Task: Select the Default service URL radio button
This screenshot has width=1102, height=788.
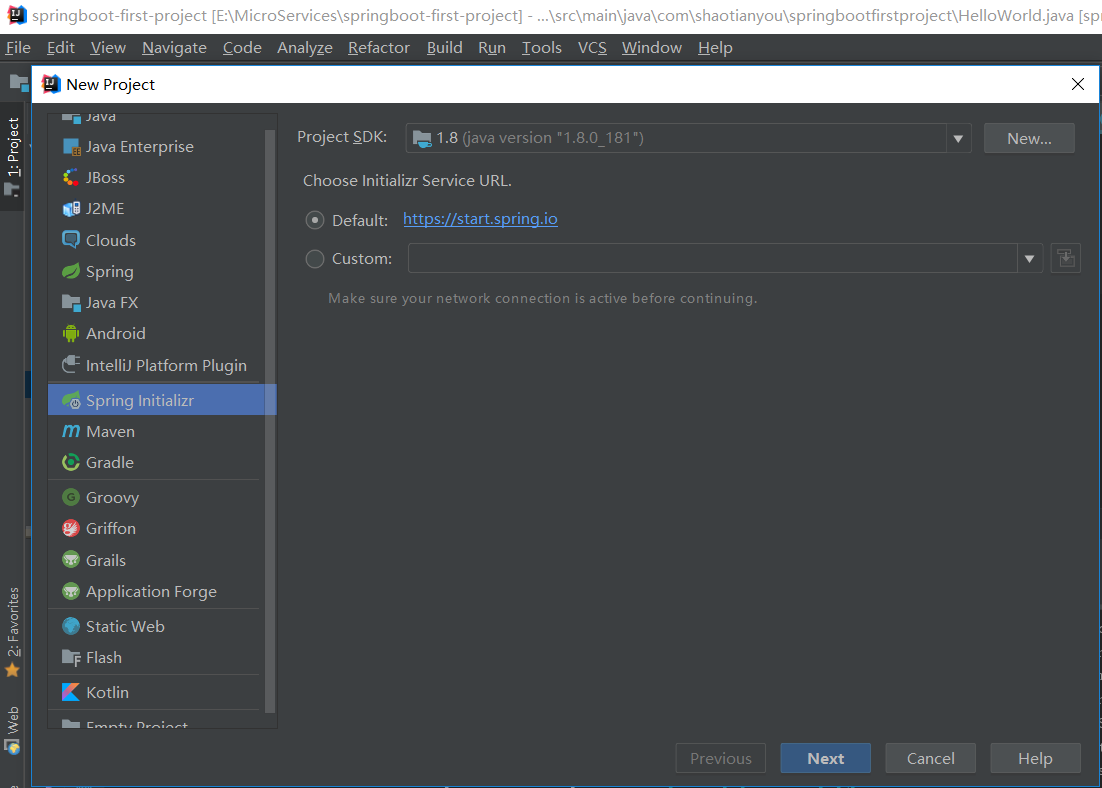Action: pos(315,220)
